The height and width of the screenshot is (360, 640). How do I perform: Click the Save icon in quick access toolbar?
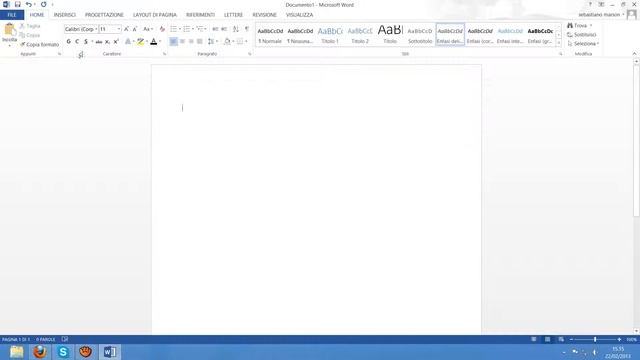18,4
